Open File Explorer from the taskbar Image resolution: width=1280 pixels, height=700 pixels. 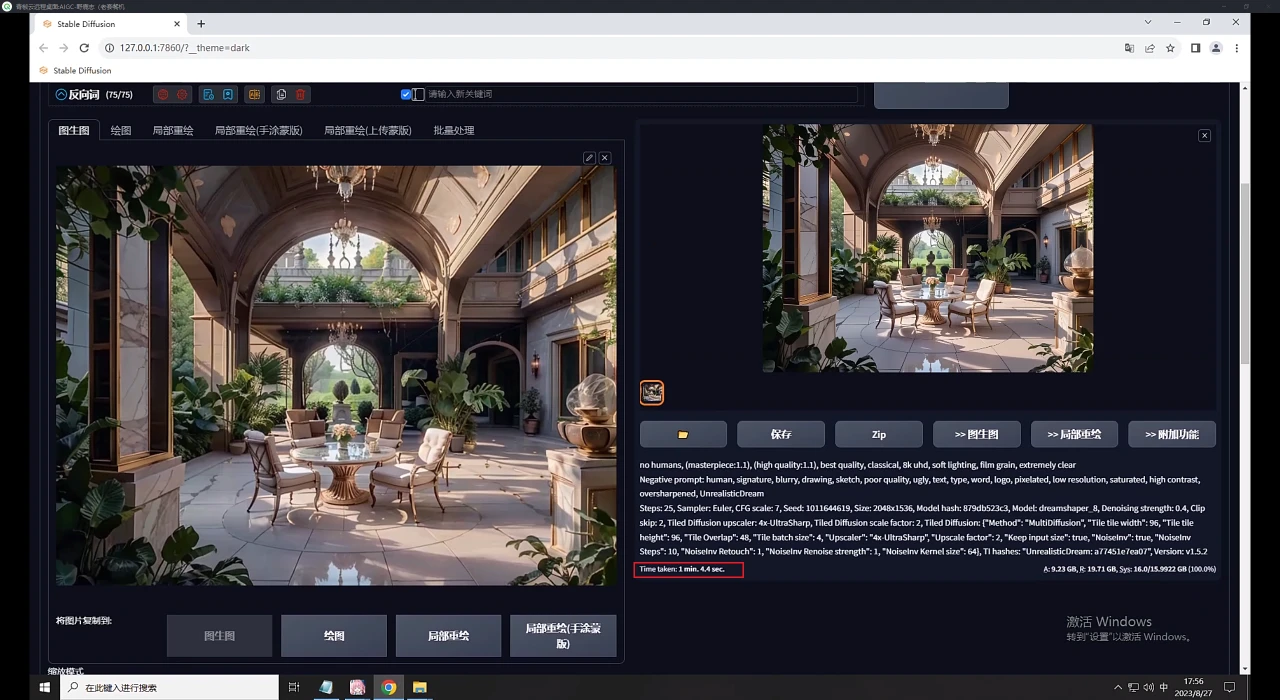click(420, 687)
